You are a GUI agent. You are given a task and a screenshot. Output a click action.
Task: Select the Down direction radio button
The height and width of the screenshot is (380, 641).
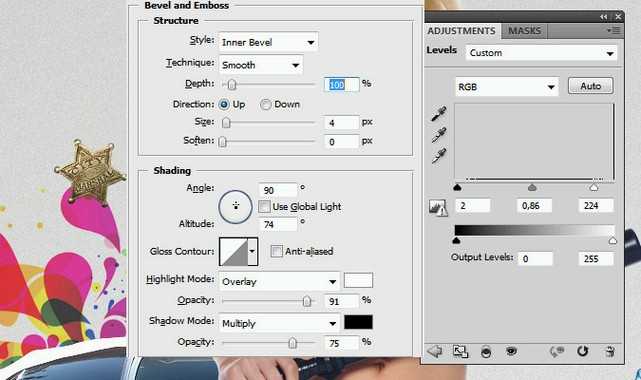pyautogui.click(x=266, y=105)
